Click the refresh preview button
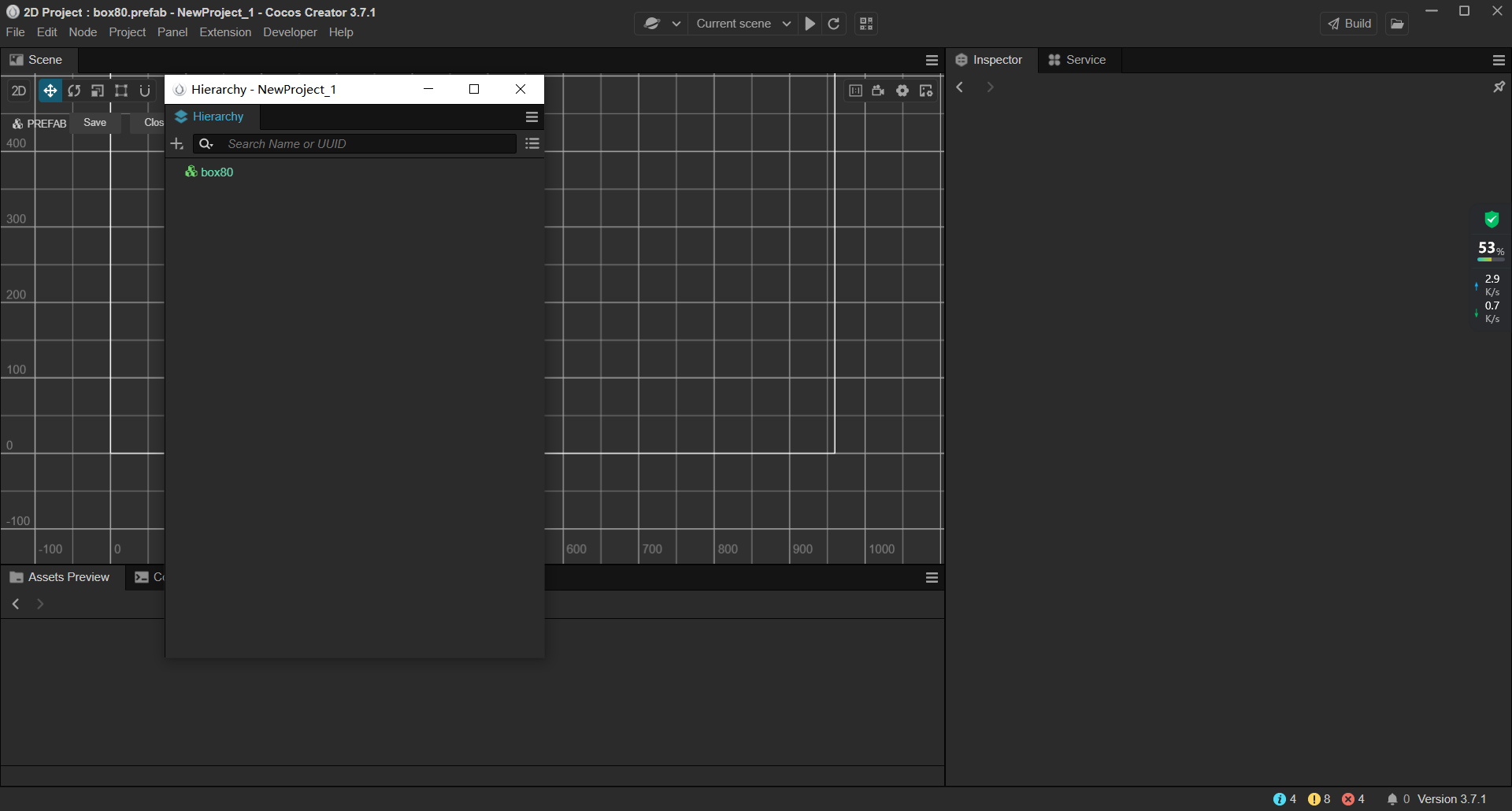The width and height of the screenshot is (1512, 811). [834, 24]
